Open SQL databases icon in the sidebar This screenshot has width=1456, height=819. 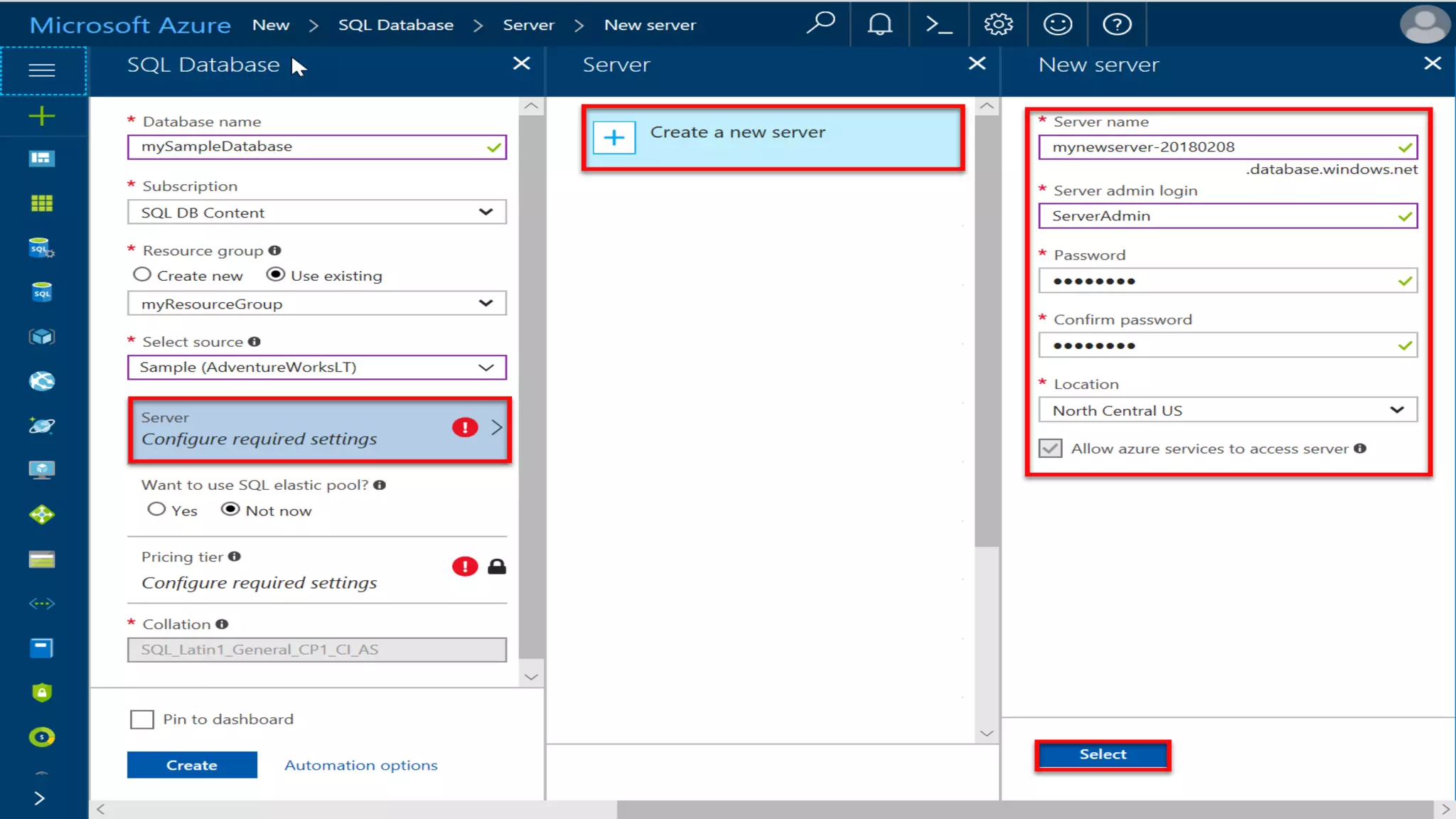42,292
